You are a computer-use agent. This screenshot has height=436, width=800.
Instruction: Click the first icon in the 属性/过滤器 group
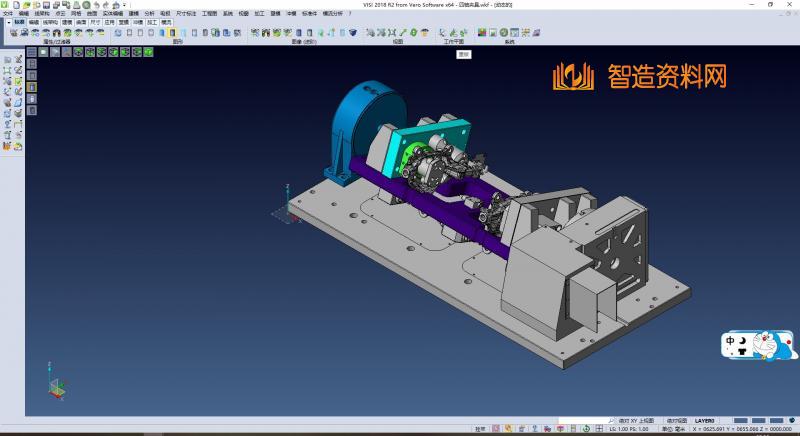point(13,33)
